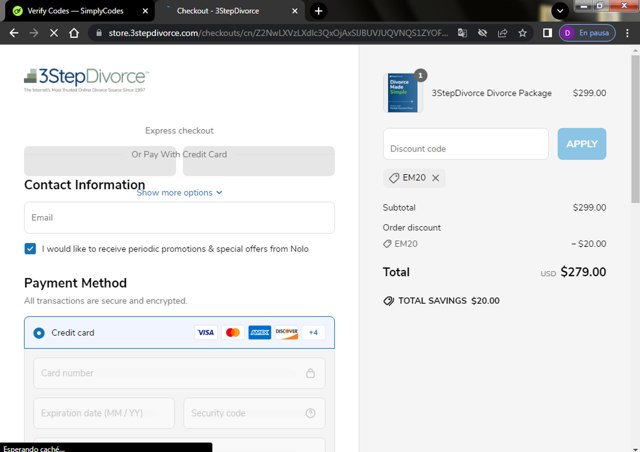Click the Mastercard icon

point(233,332)
